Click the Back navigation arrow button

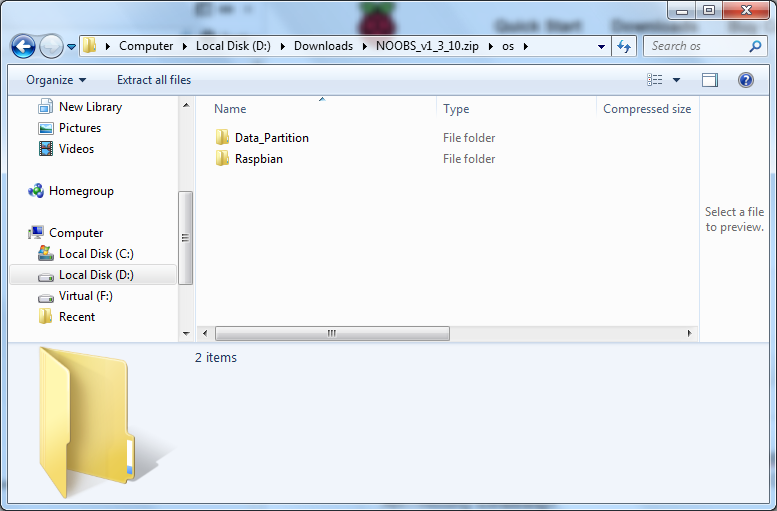coord(23,46)
